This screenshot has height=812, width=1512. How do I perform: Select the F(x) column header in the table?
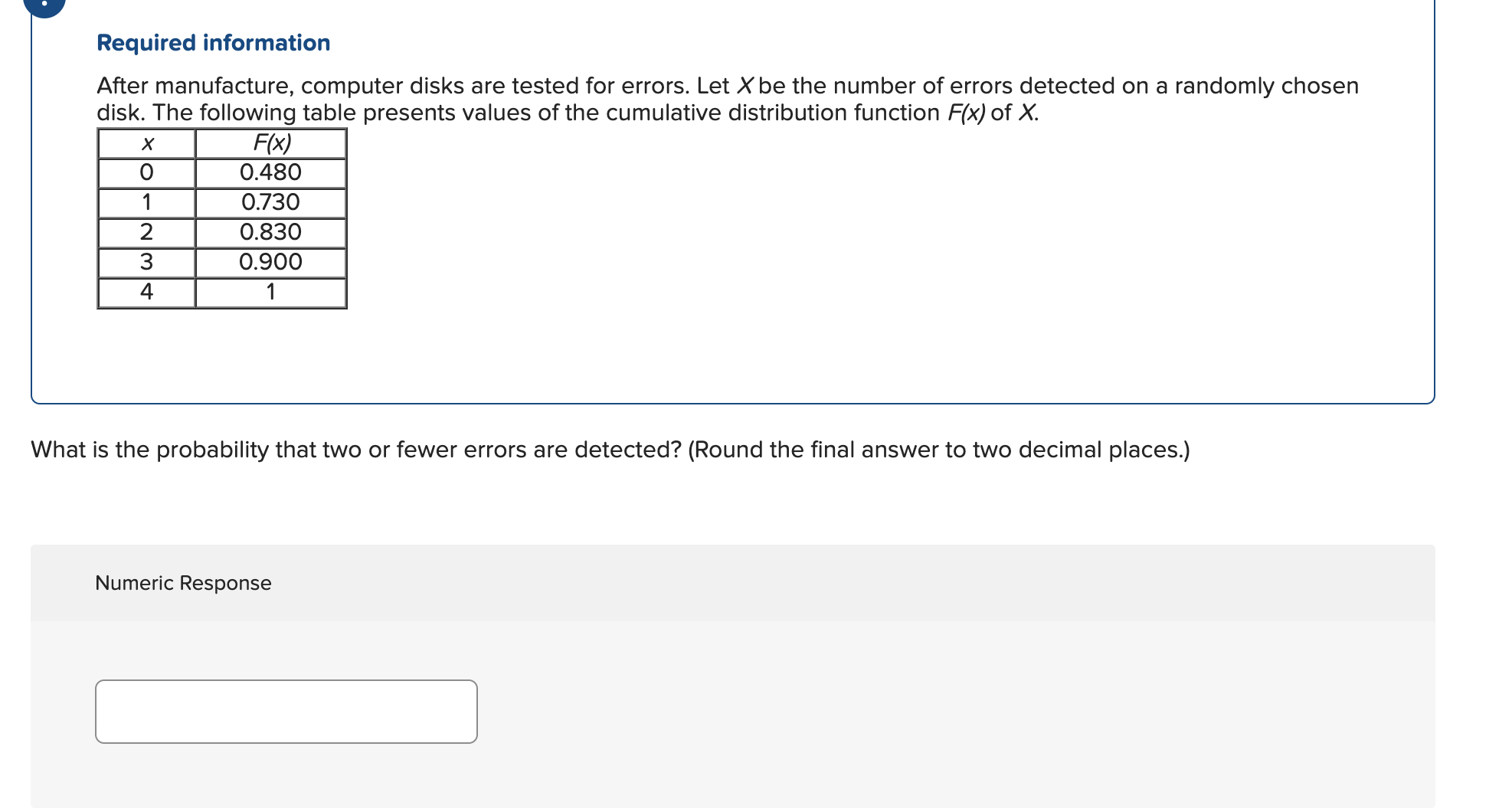(x=272, y=141)
